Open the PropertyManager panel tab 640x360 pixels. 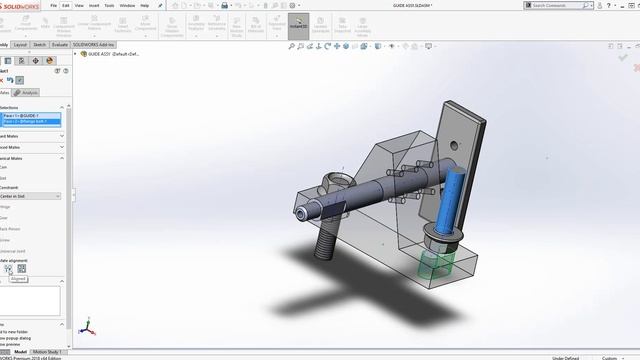[8, 61]
